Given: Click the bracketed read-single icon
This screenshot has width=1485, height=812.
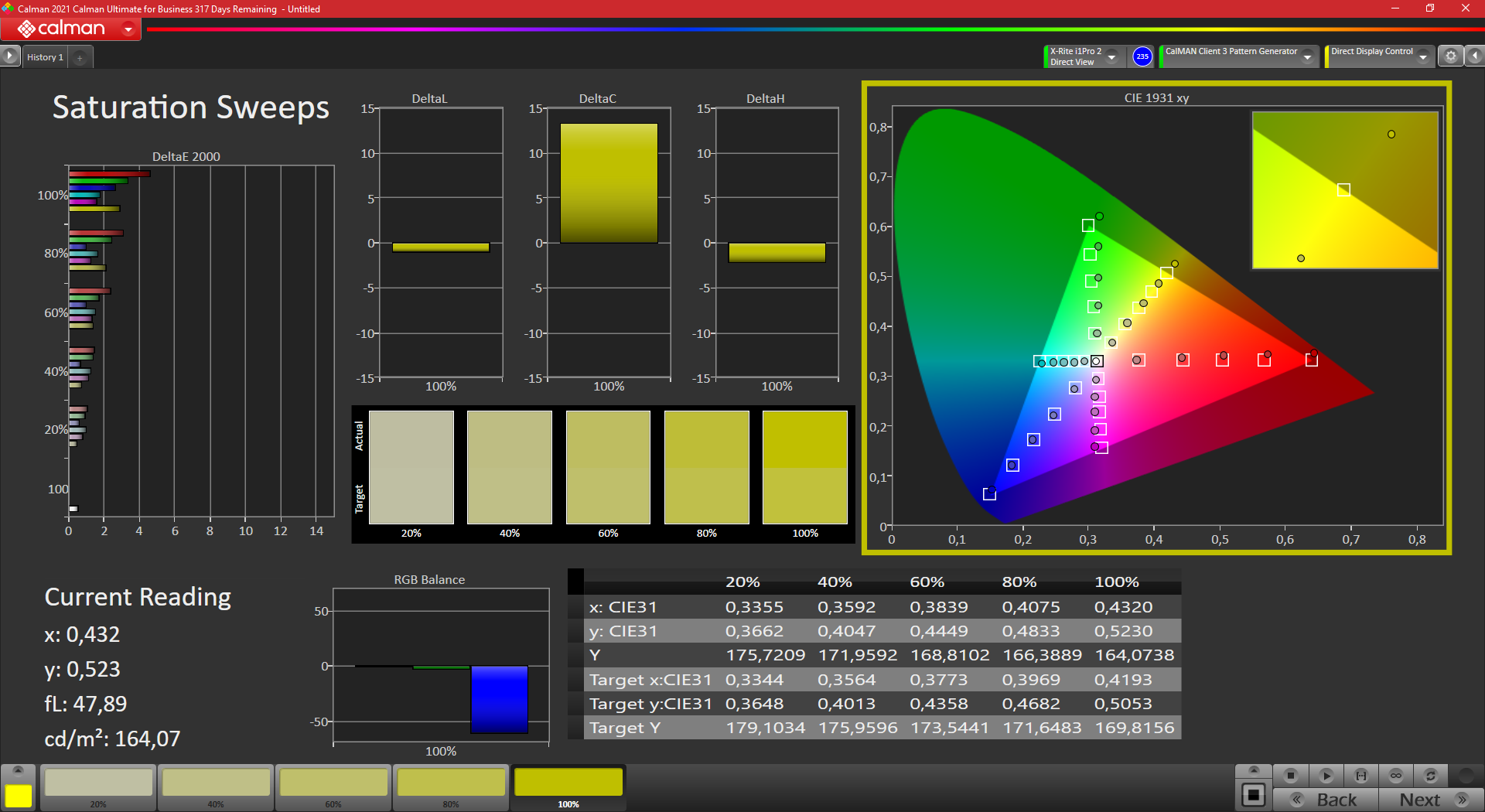Looking at the screenshot, I should [1361, 775].
